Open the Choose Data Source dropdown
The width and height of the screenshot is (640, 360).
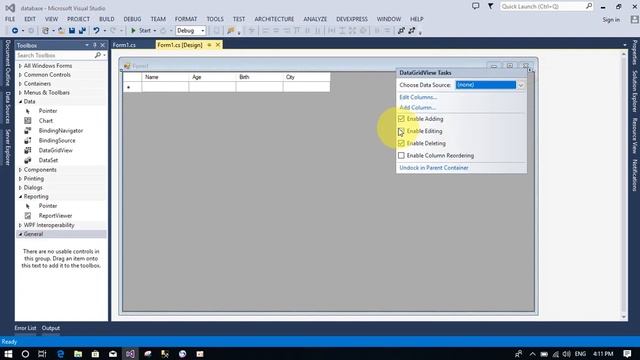coord(521,85)
